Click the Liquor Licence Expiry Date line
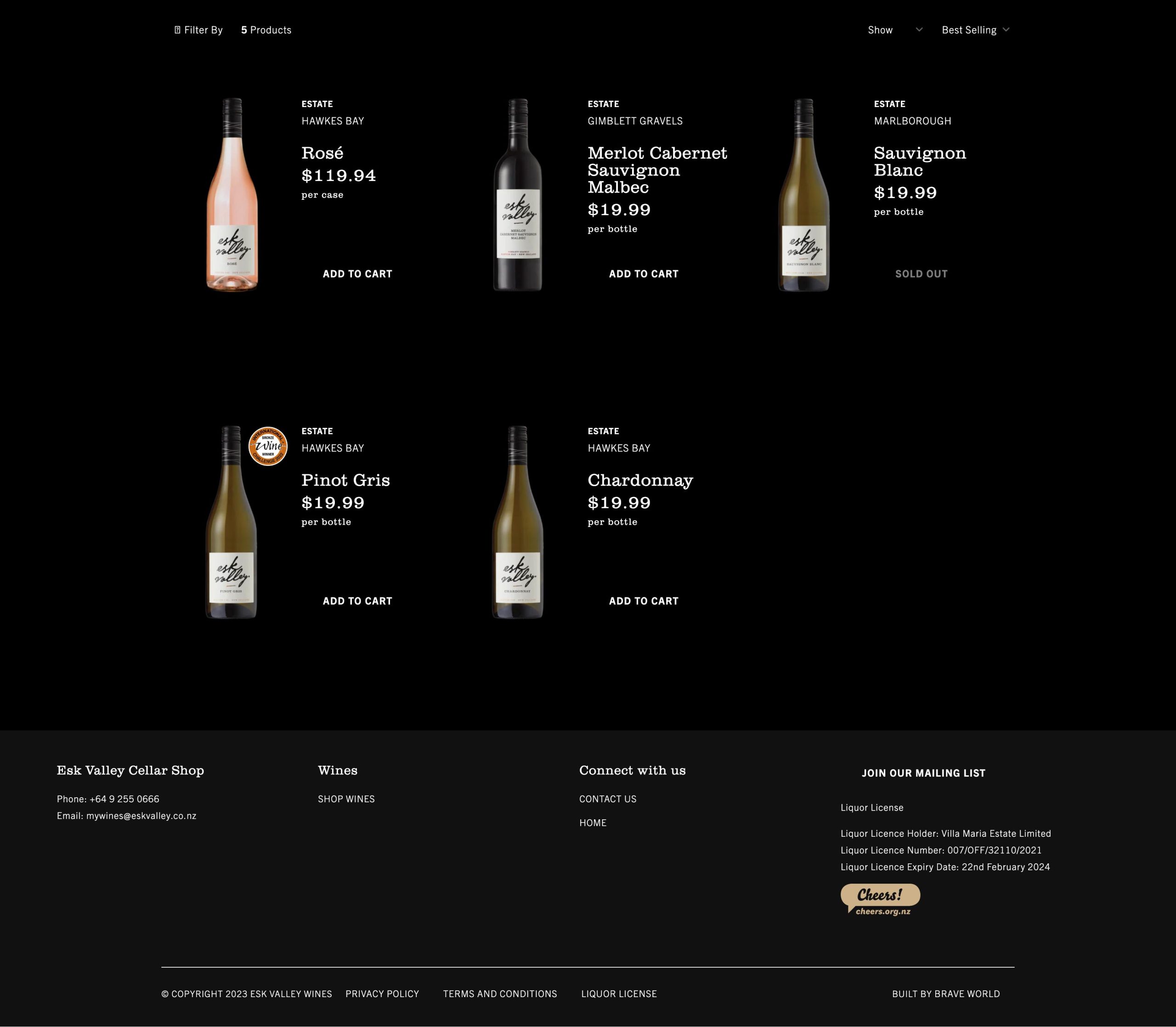The height and width of the screenshot is (1027, 1176). click(945, 867)
